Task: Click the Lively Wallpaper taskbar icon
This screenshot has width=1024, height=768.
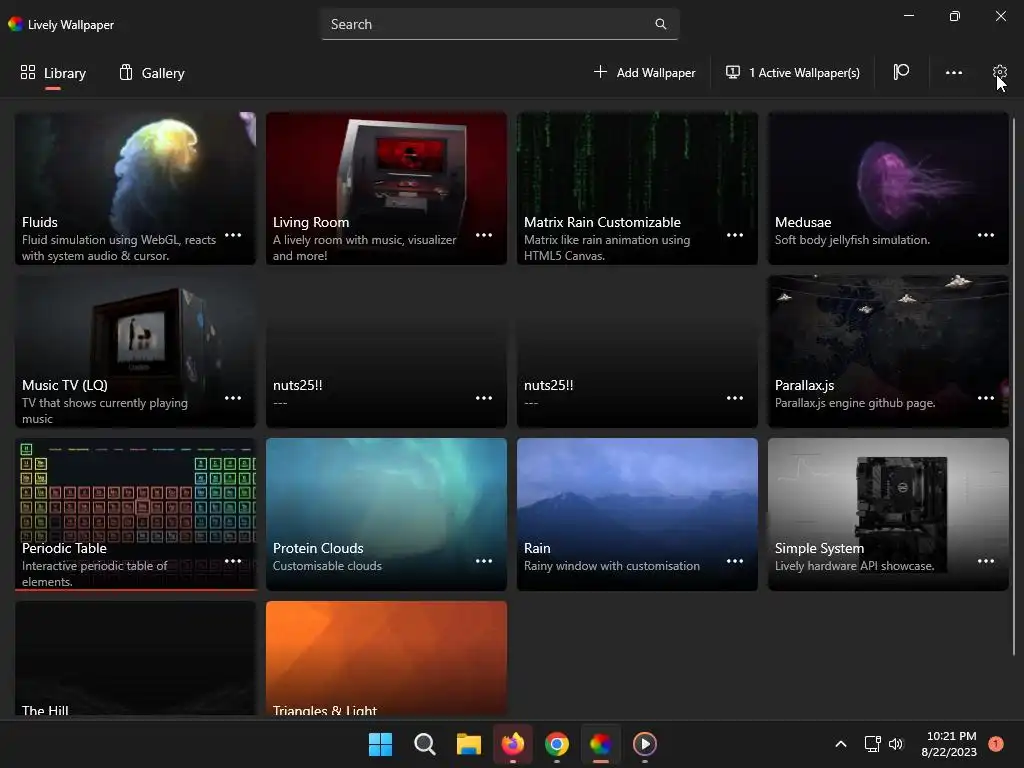Action: click(600, 744)
